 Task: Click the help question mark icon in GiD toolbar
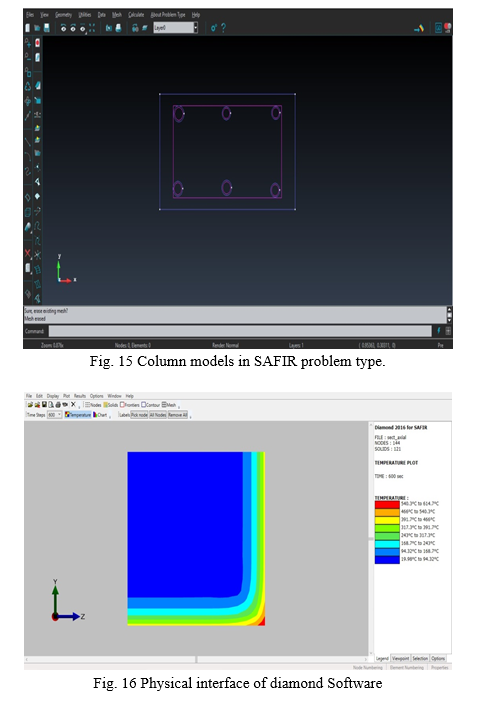tap(224, 28)
